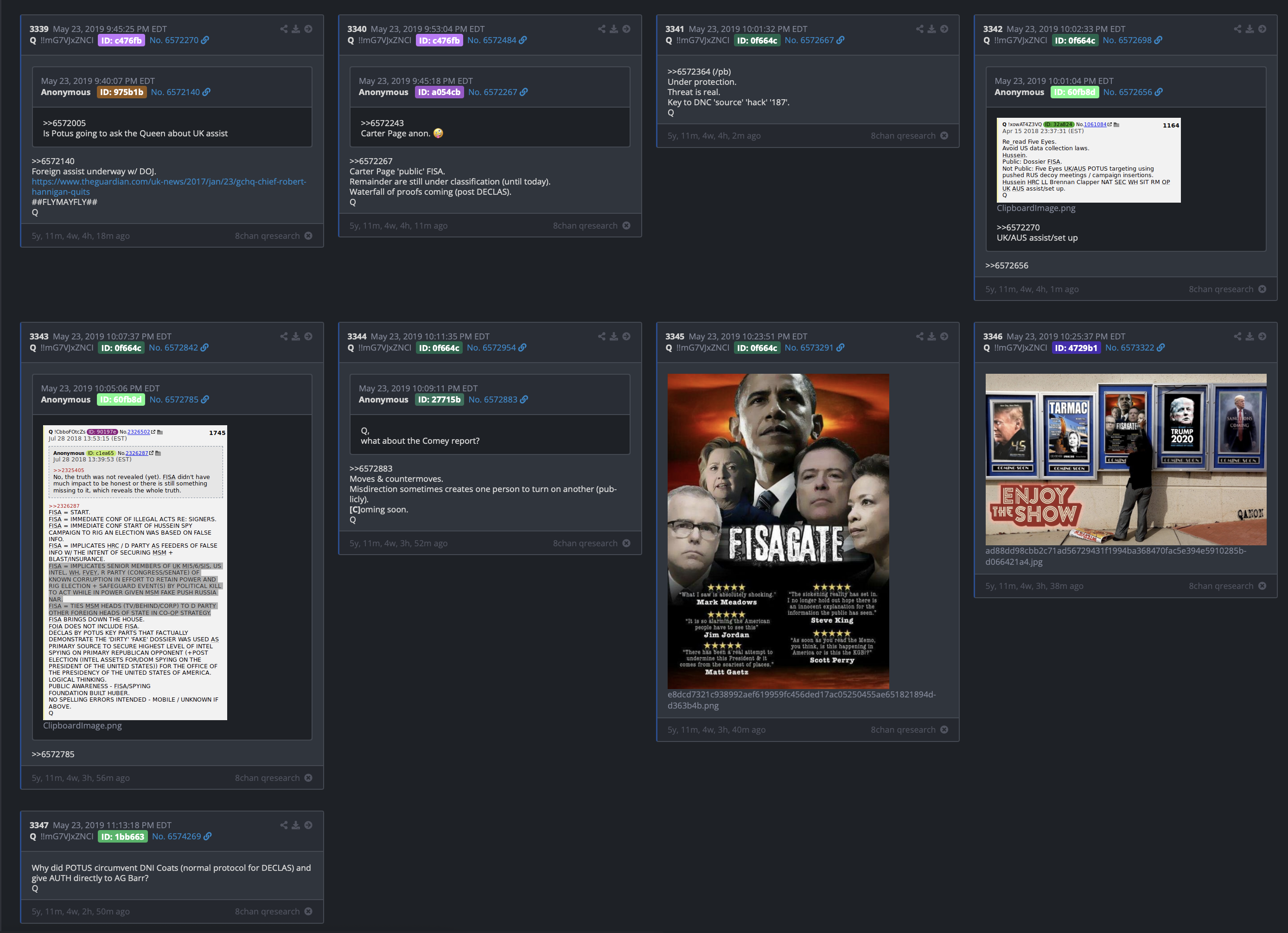
Task: Open link No. 6572667
Action: tap(809, 40)
